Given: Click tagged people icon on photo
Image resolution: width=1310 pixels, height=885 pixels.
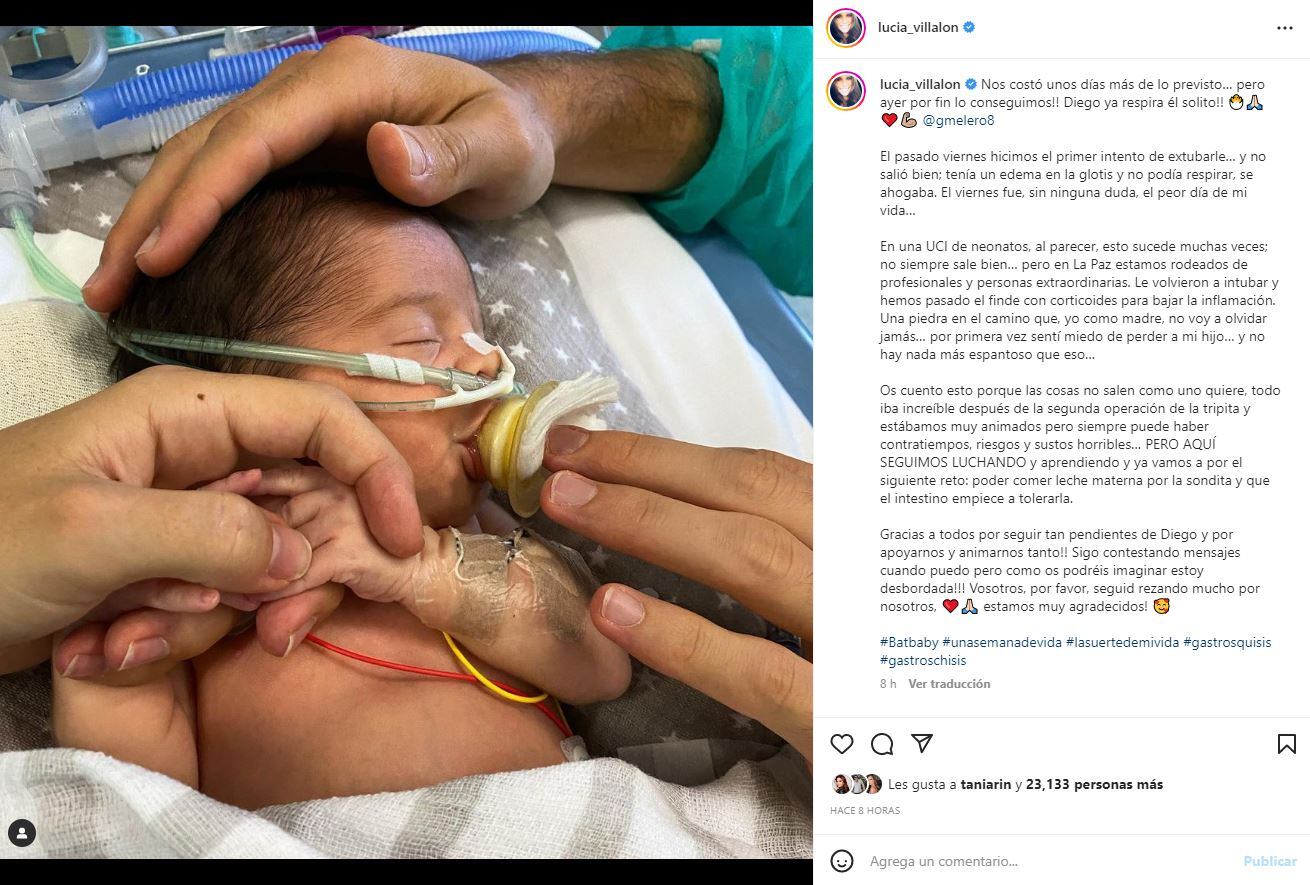Looking at the screenshot, I should 22,833.
